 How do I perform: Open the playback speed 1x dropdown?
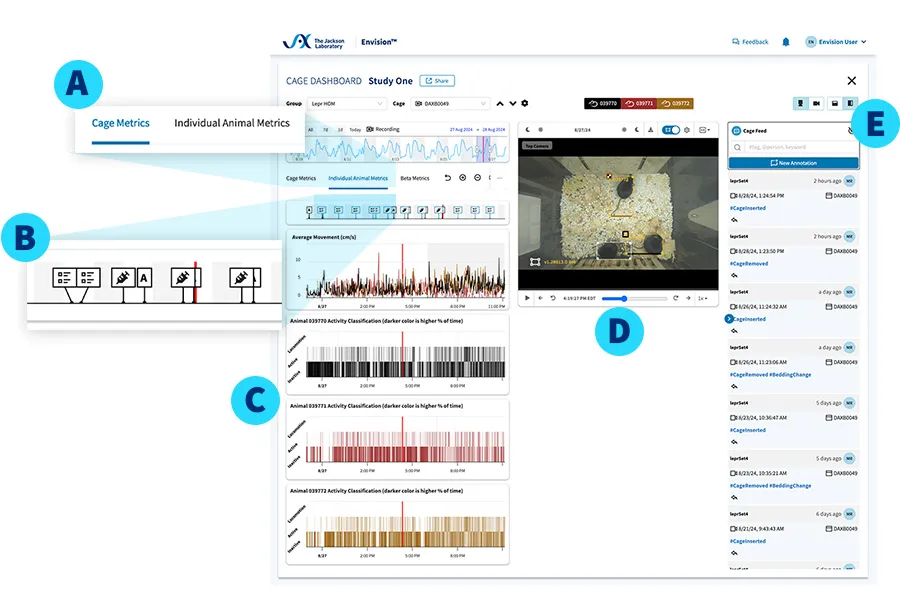(704, 298)
